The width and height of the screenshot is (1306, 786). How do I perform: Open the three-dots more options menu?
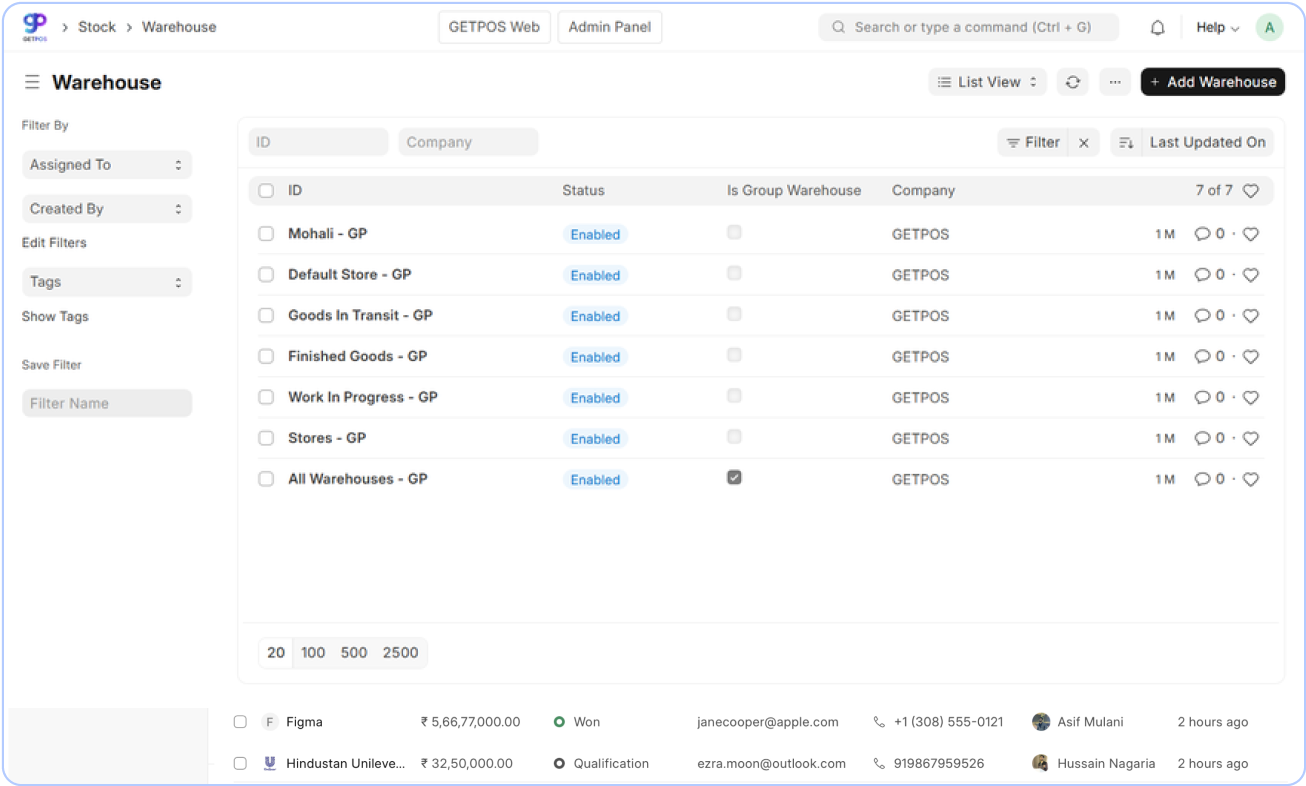(x=1115, y=82)
